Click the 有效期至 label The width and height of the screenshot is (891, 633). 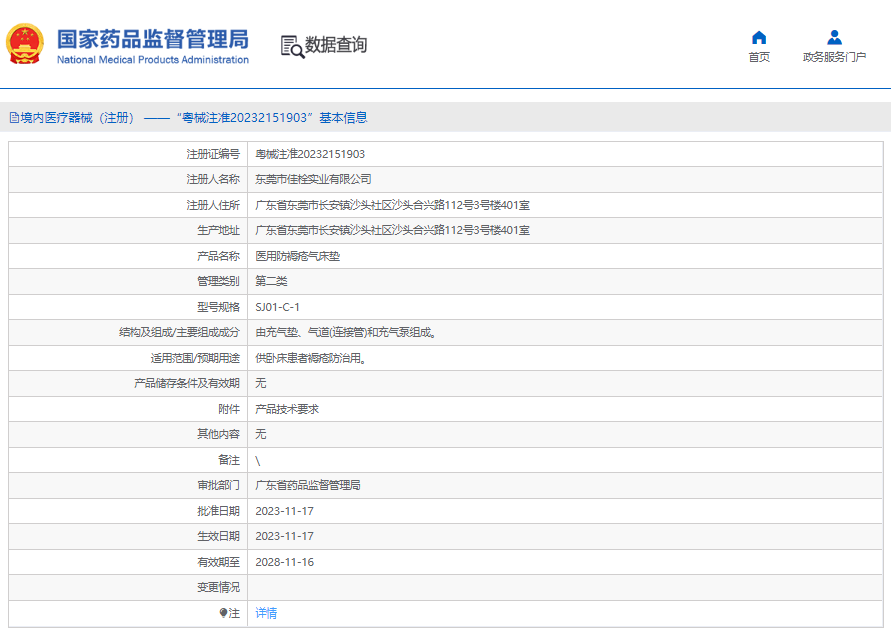click(x=218, y=562)
